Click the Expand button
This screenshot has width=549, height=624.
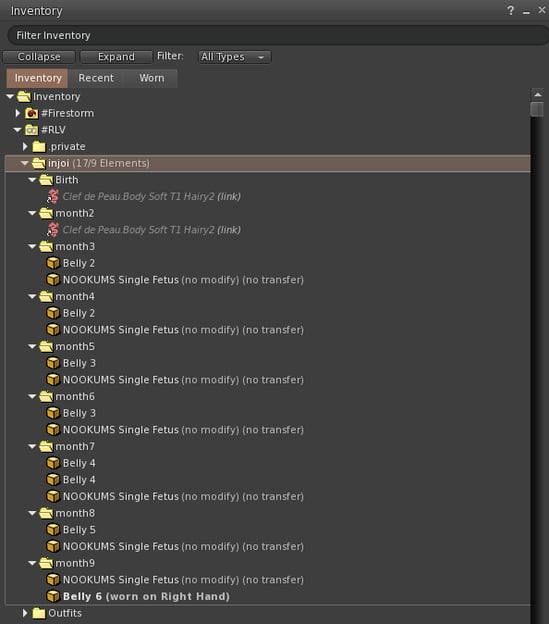click(x=116, y=57)
